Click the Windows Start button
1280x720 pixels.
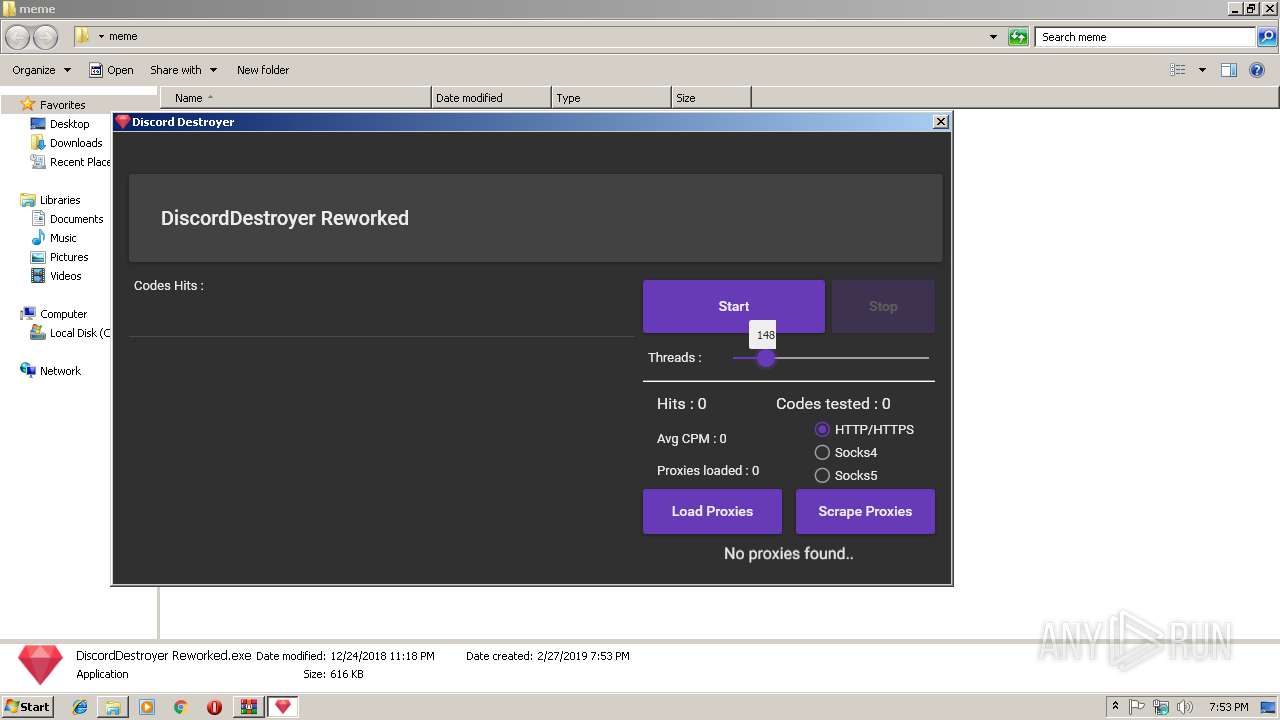click(28, 706)
